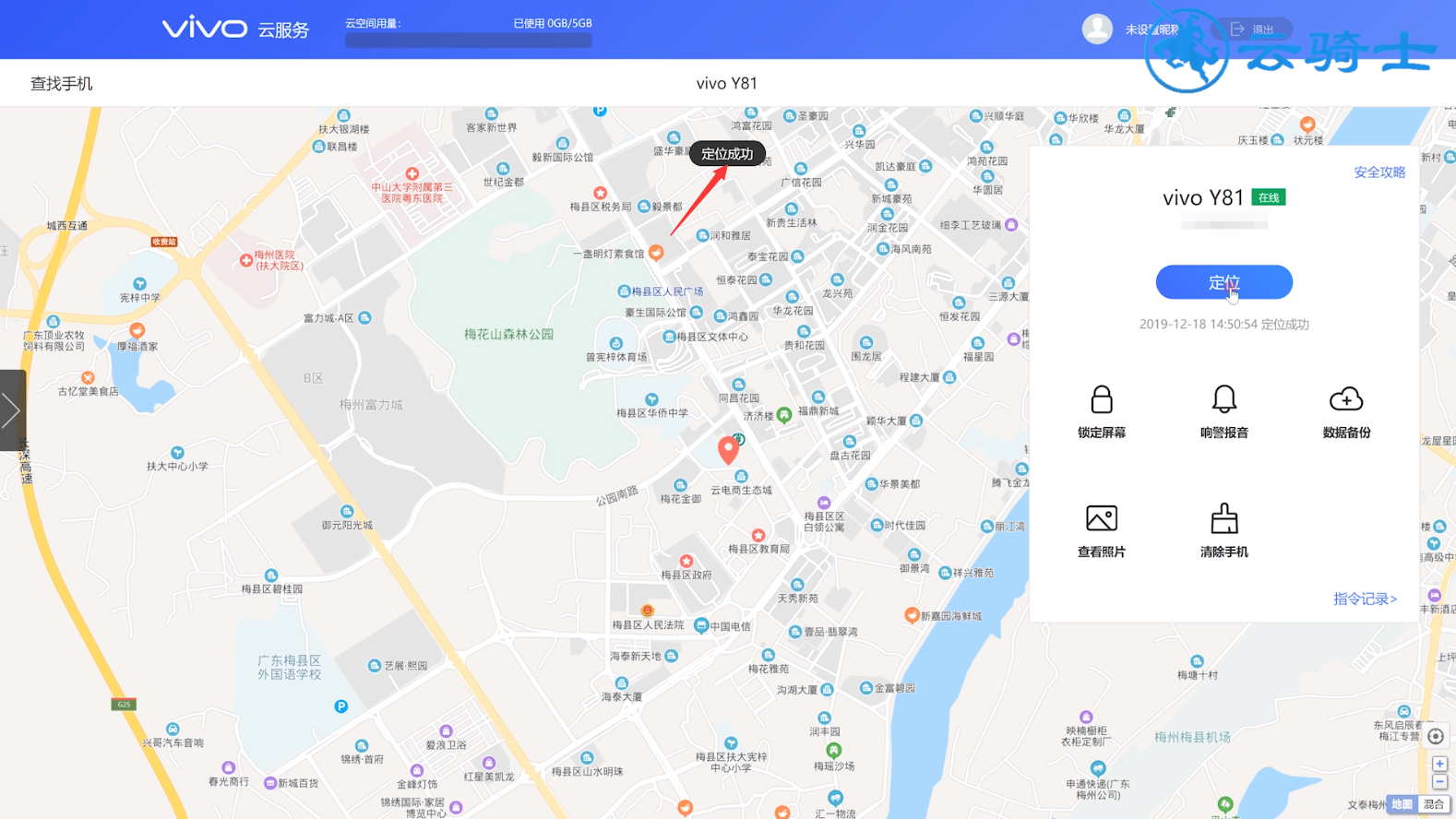Click the green 在线 online status badge
Viewport: 1456px width, 819px height.
pyautogui.click(x=1269, y=197)
